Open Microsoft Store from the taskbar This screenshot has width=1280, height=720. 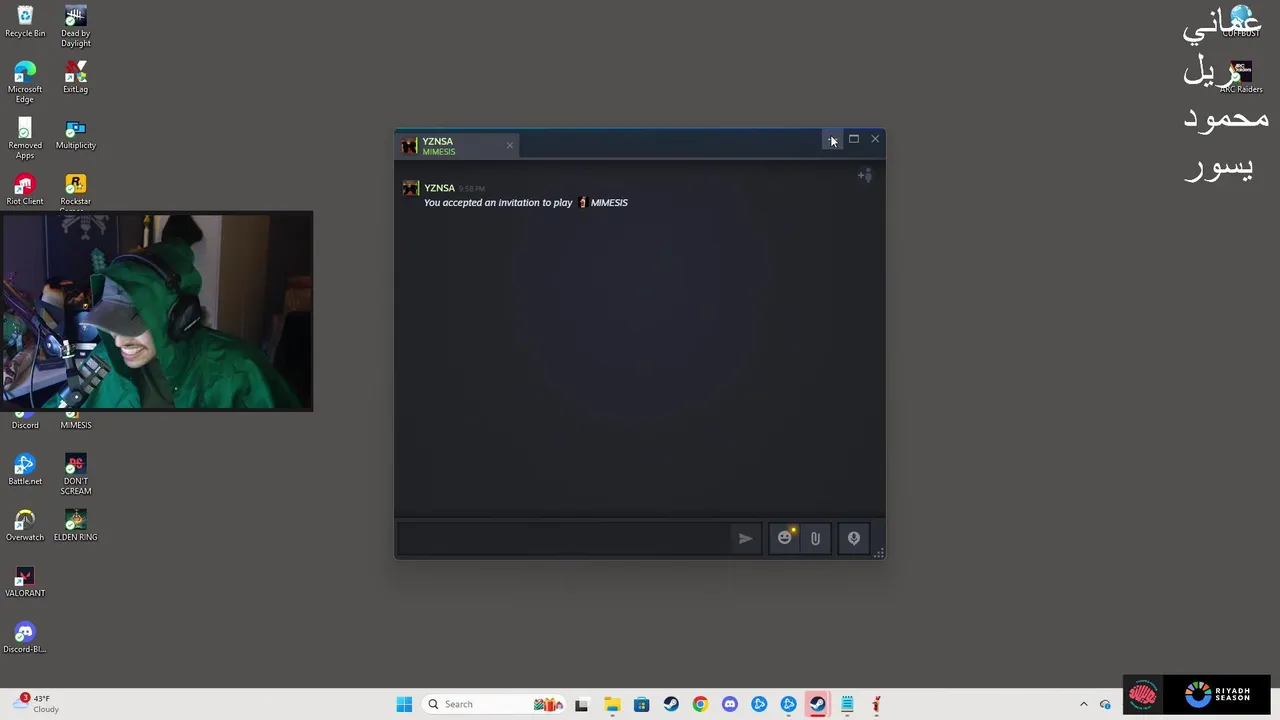(641, 704)
